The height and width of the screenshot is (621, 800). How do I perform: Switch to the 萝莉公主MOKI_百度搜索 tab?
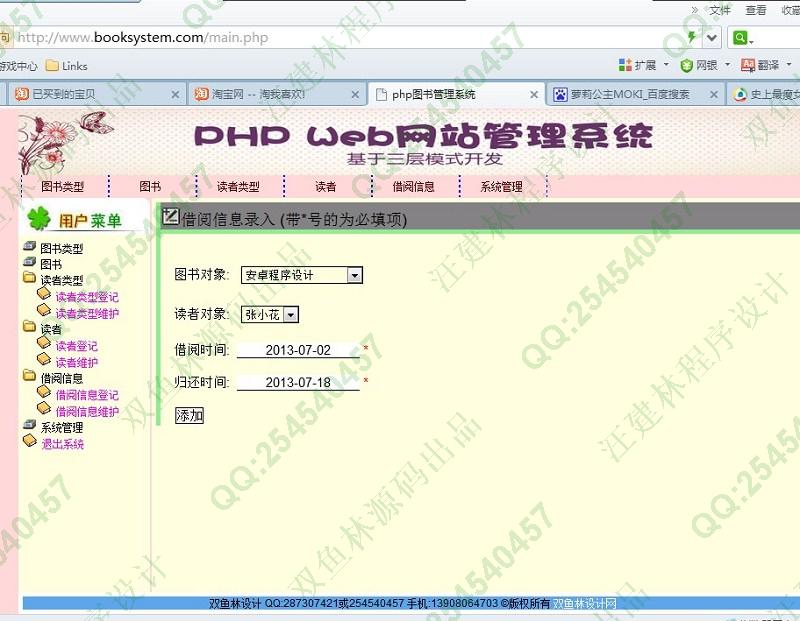(635, 95)
